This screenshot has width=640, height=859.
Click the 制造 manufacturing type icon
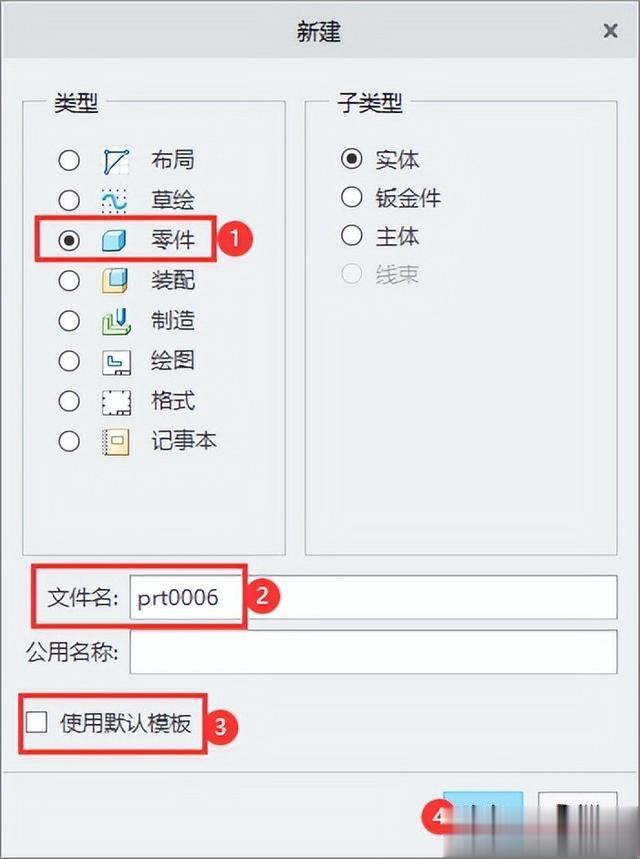[x=116, y=321]
